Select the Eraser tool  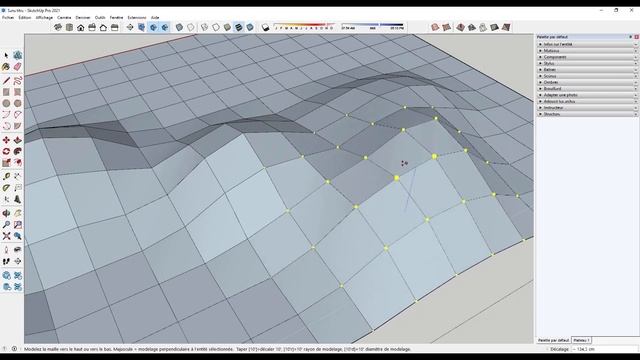(x=18, y=67)
